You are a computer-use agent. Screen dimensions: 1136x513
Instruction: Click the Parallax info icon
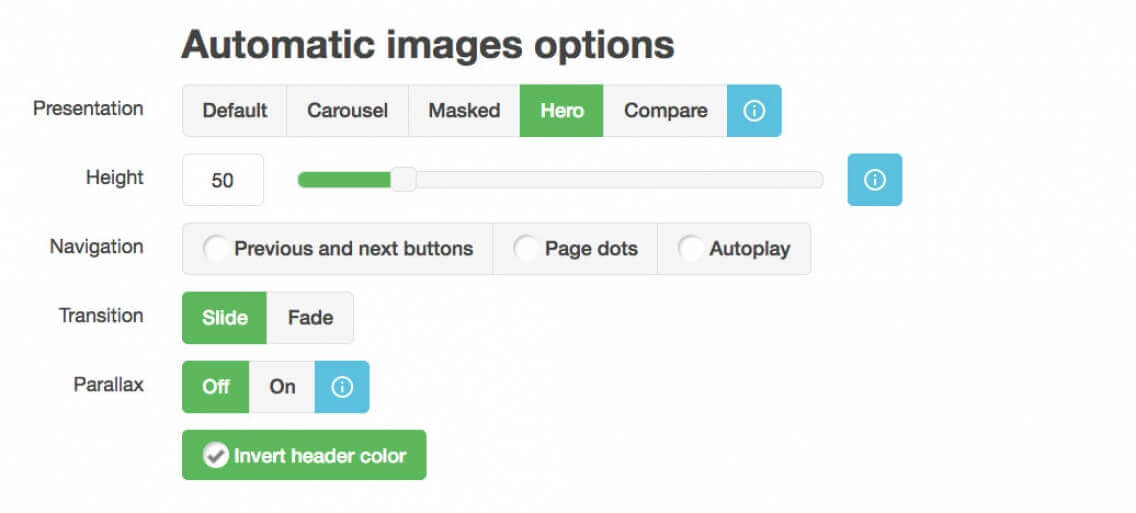[x=342, y=387]
